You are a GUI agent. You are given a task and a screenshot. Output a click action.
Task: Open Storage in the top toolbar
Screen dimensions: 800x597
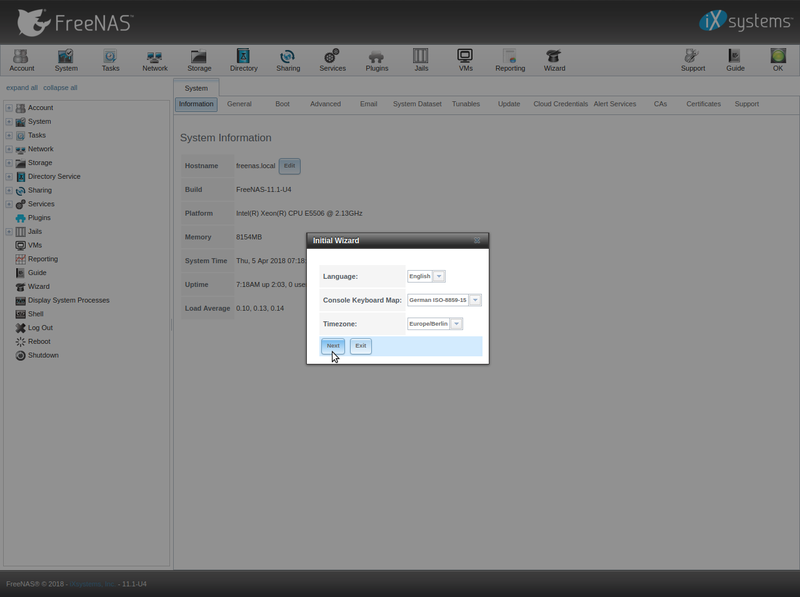click(199, 60)
